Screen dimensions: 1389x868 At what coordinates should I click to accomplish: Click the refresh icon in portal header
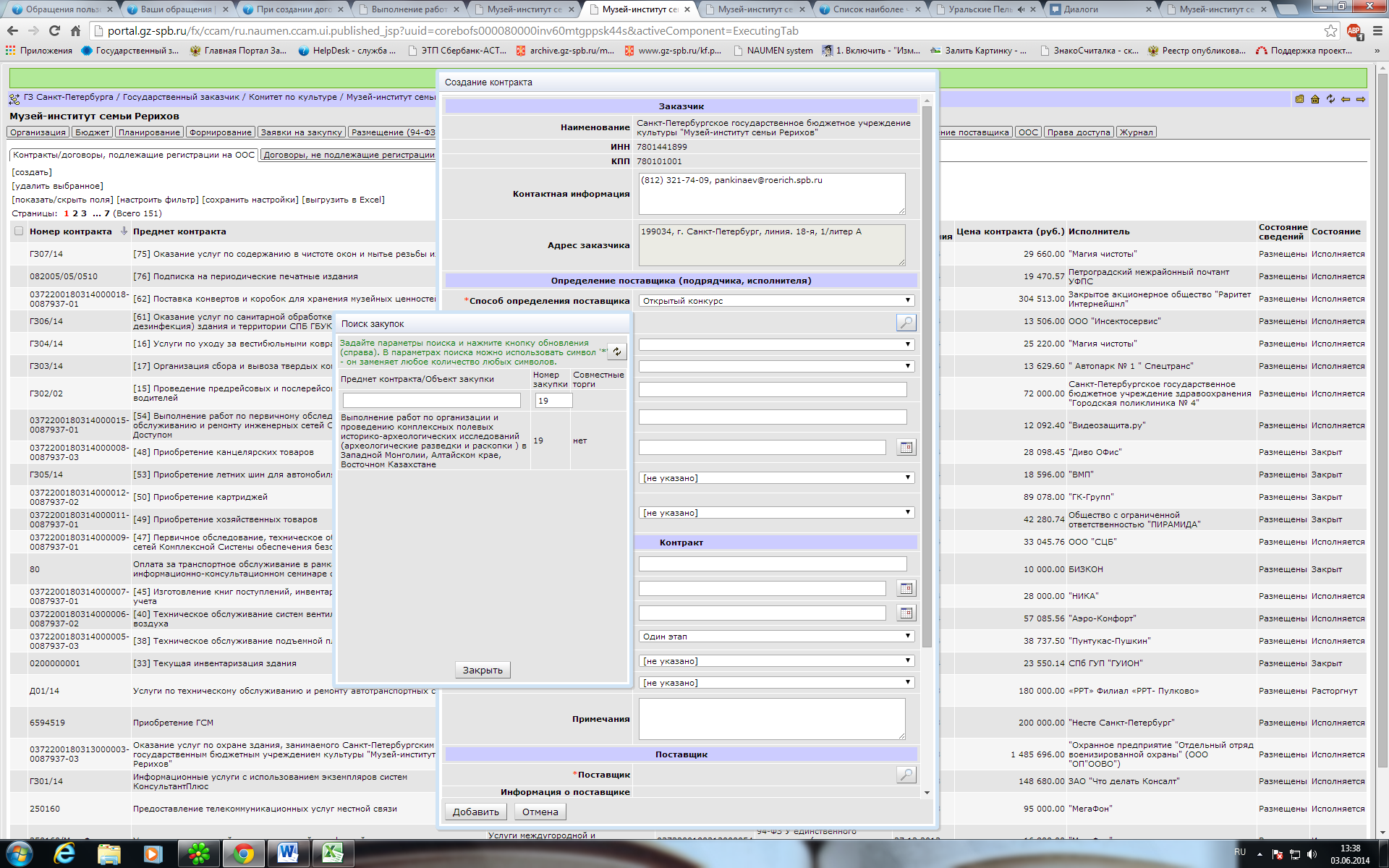tap(1330, 99)
